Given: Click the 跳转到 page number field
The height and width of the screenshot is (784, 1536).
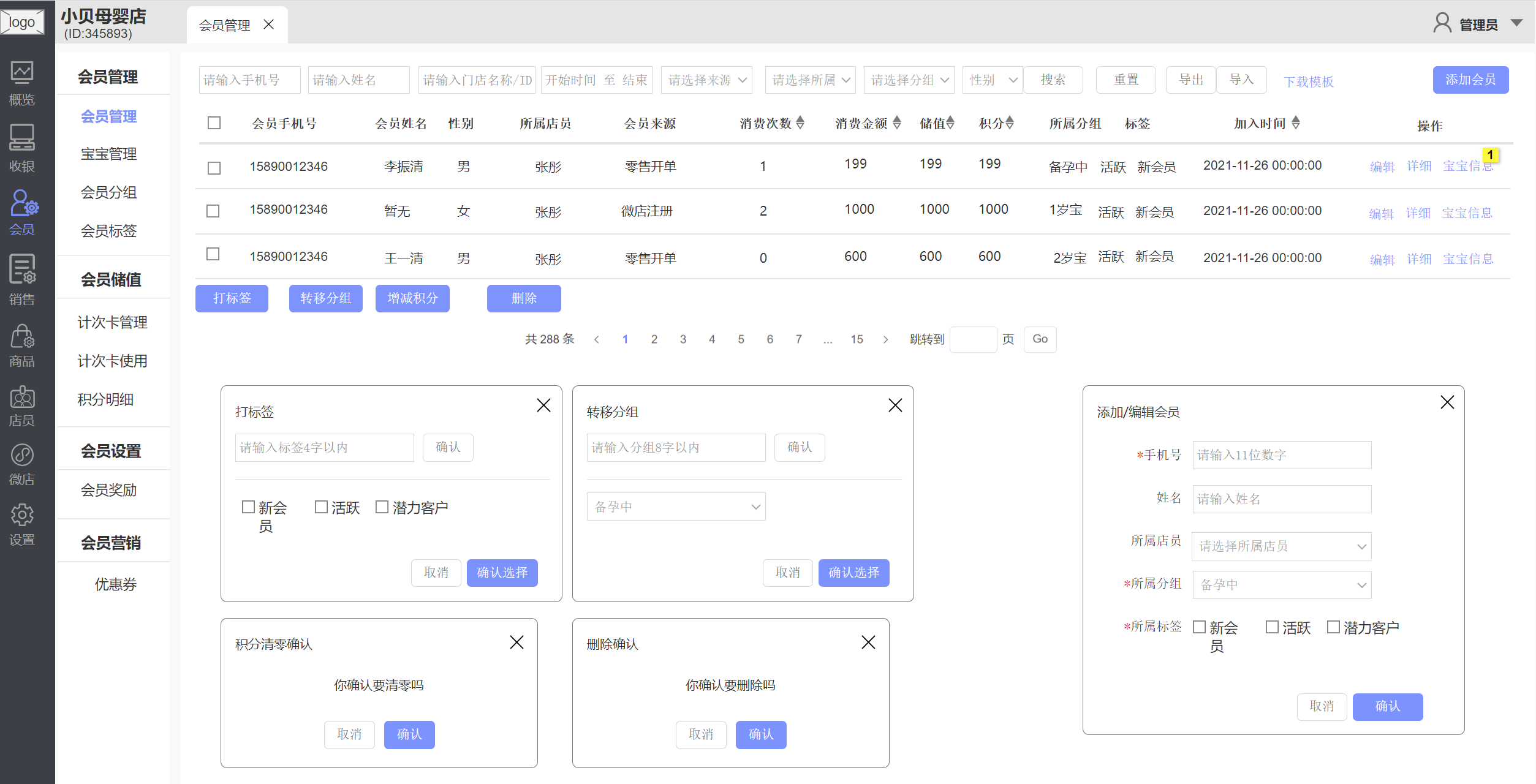Looking at the screenshot, I should [973, 339].
